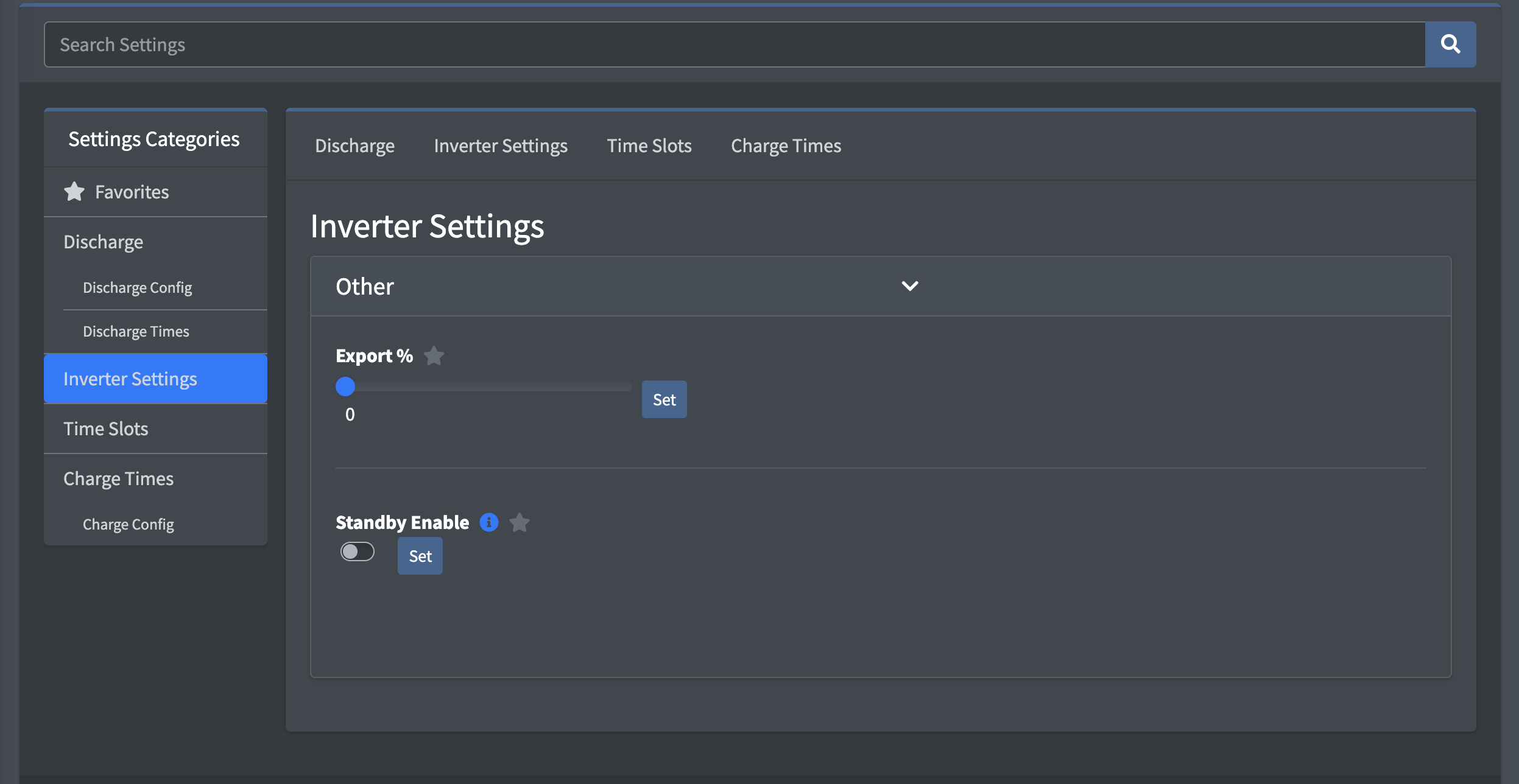Focus the Search Settings input field
1519x784 pixels.
(734, 44)
